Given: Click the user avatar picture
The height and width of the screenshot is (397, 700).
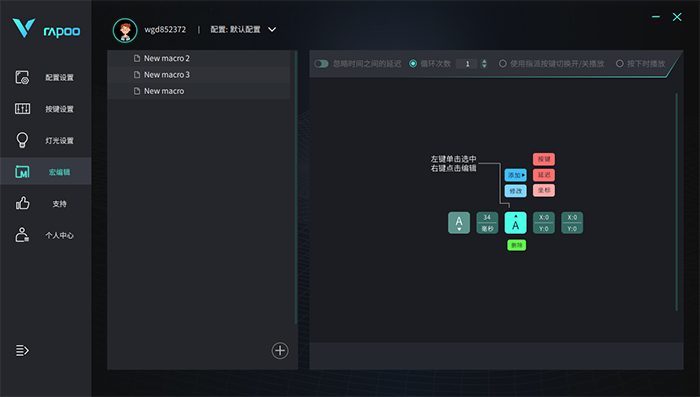Looking at the screenshot, I should click(x=125, y=30).
